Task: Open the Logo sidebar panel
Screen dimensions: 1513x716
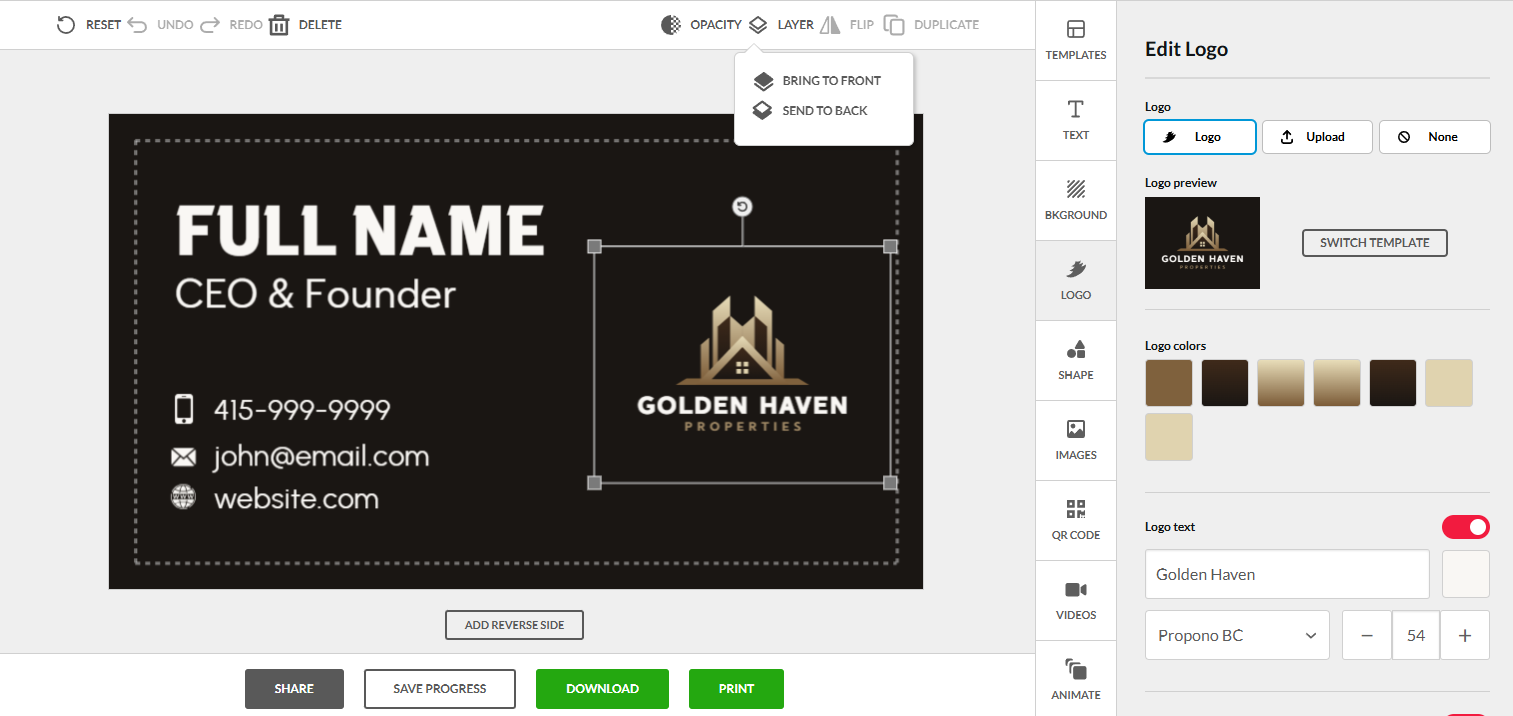Action: click(x=1076, y=280)
